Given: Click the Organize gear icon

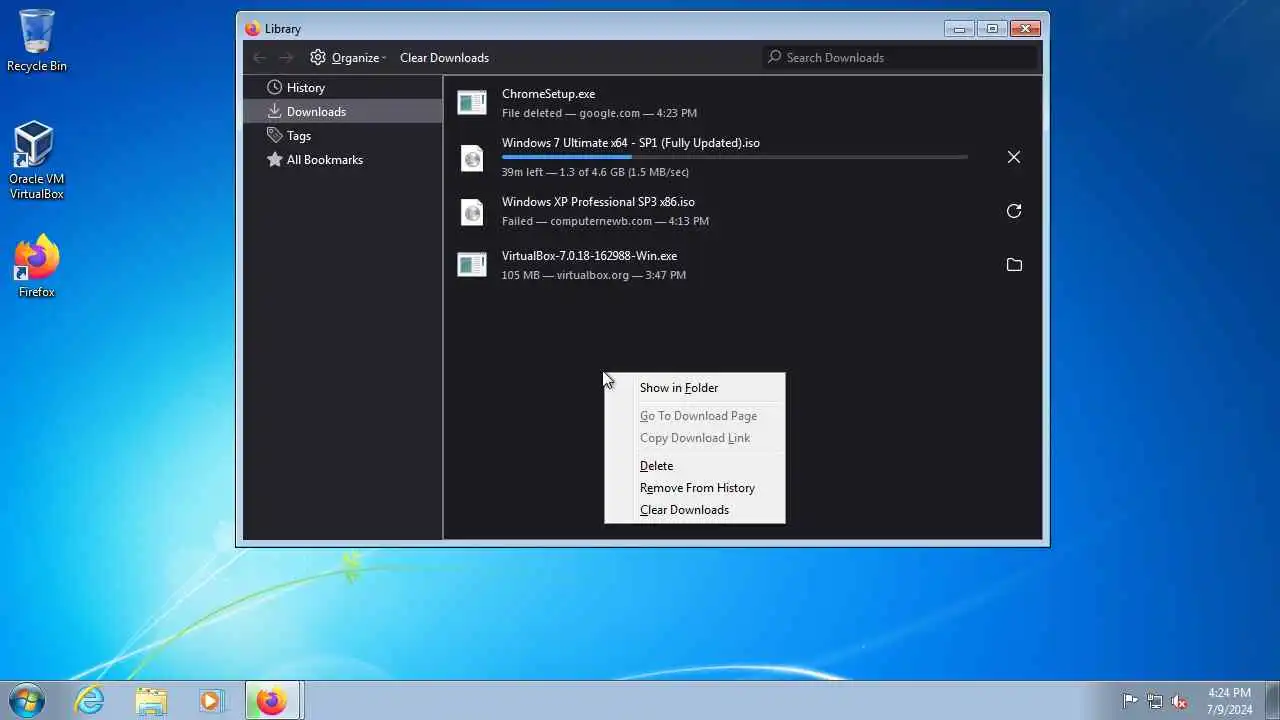Looking at the screenshot, I should coord(318,57).
